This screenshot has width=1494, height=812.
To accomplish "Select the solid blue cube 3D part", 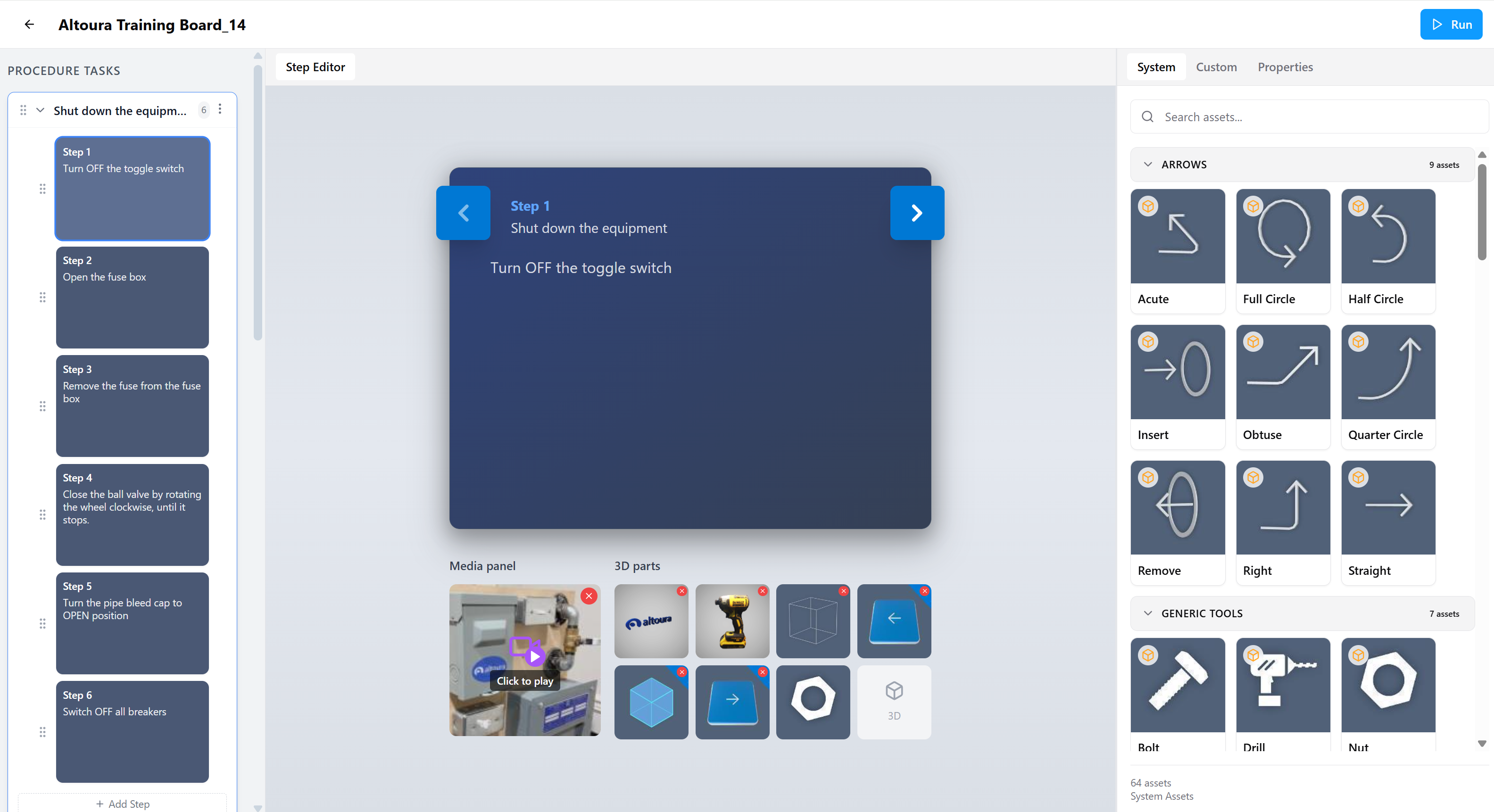I will (x=651, y=702).
